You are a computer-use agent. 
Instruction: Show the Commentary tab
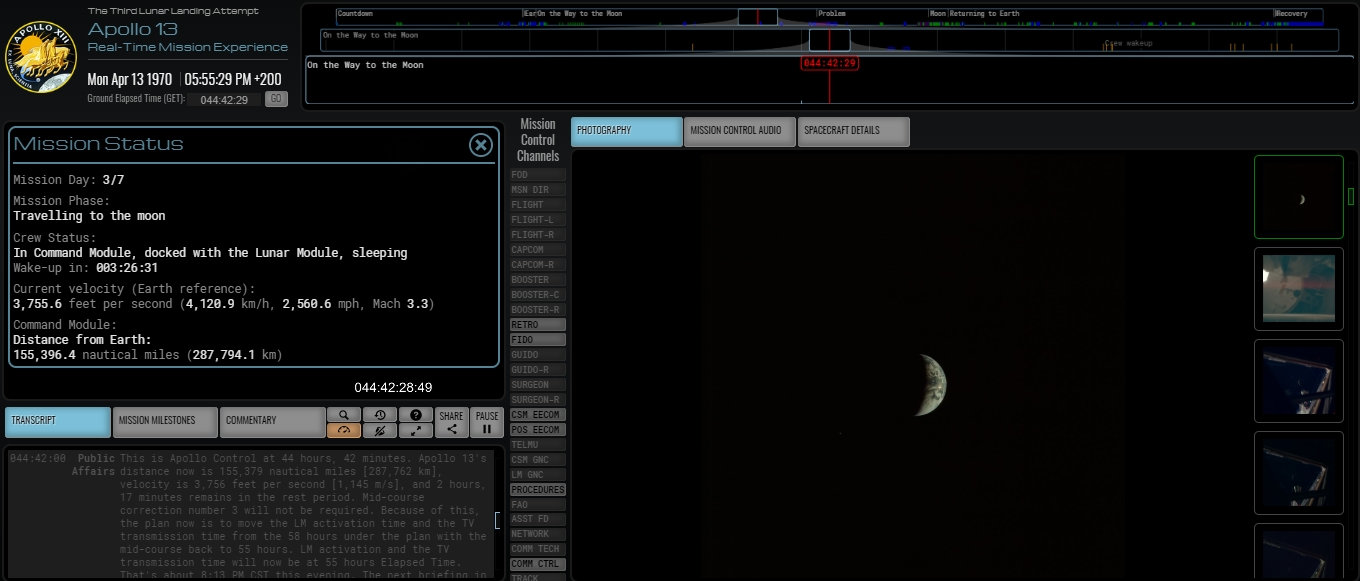[272, 421]
